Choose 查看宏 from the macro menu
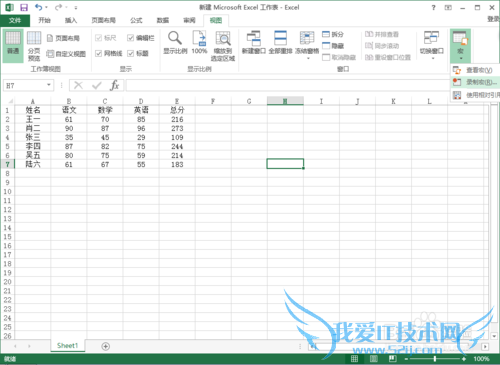This screenshot has height=365, width=500. (x=476, y=70)
